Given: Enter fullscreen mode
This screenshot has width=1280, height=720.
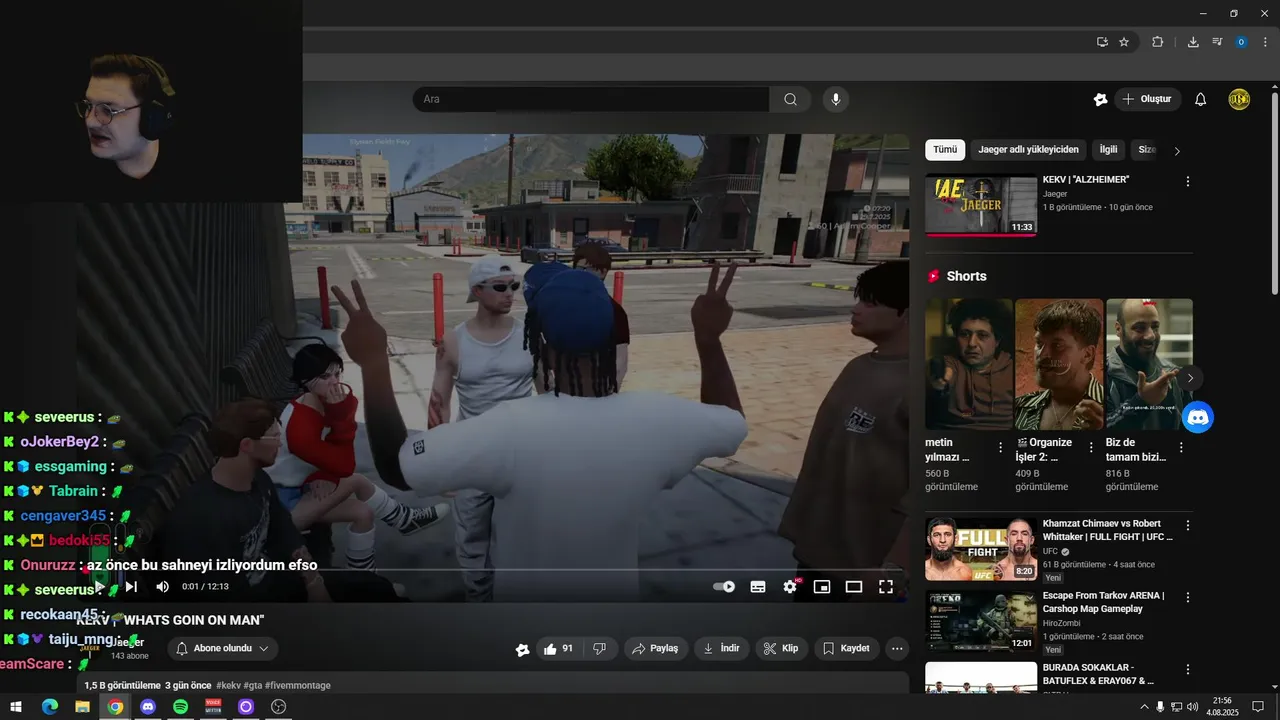Looking at the screenshot, I should tap(886, 587).
